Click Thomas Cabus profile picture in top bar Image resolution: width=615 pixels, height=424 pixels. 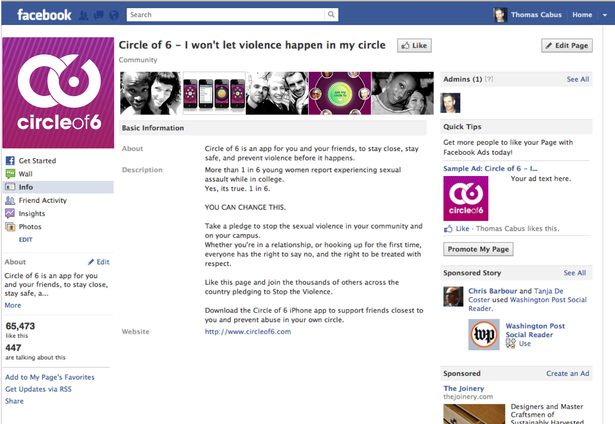click(500, 15)
